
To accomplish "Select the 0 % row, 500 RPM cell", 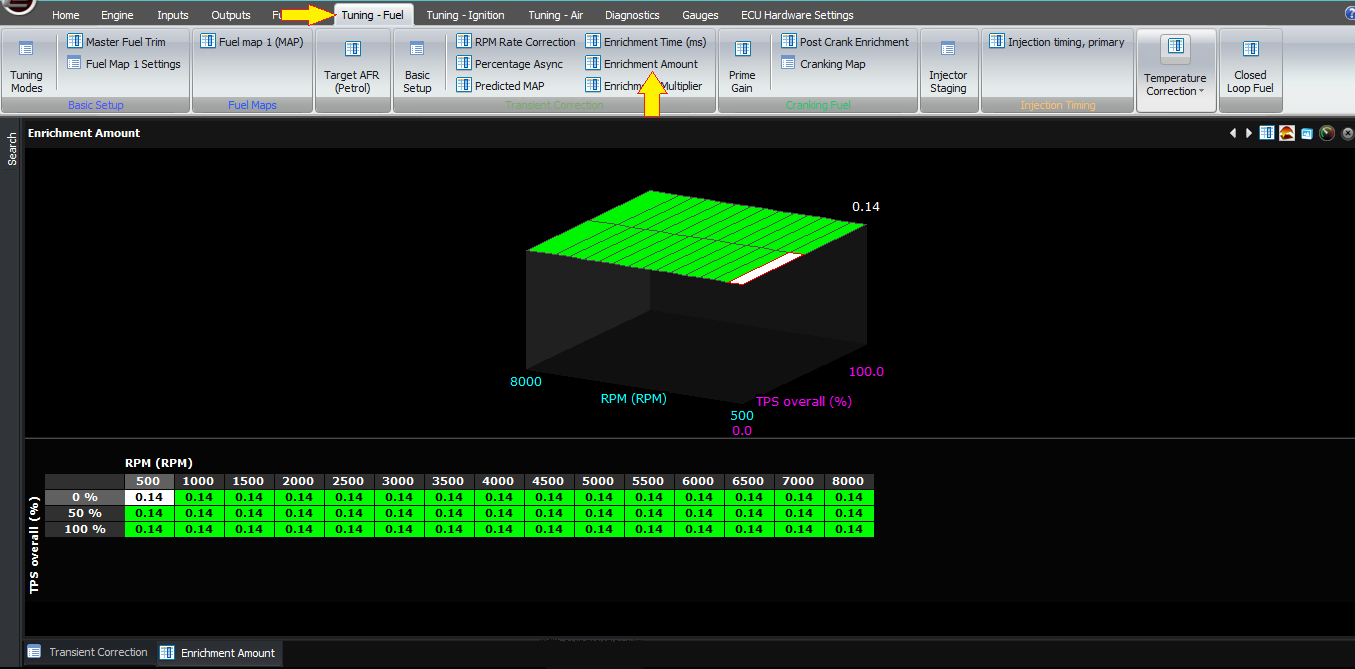I will click(x=149, y=497).
